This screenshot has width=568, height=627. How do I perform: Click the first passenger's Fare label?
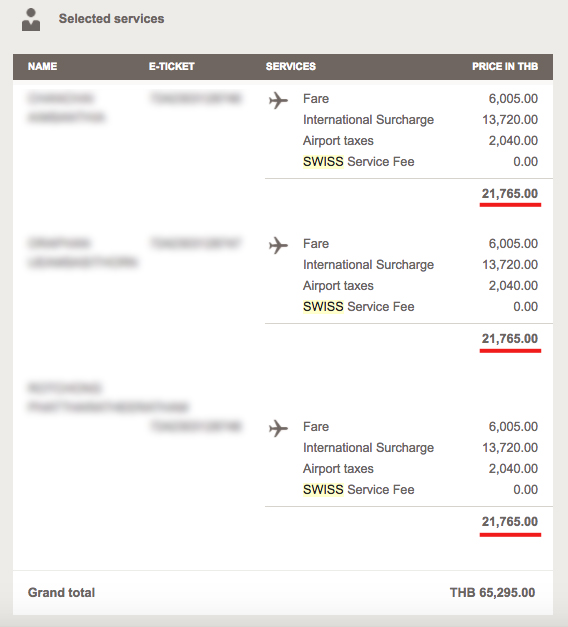coord(316,99)
